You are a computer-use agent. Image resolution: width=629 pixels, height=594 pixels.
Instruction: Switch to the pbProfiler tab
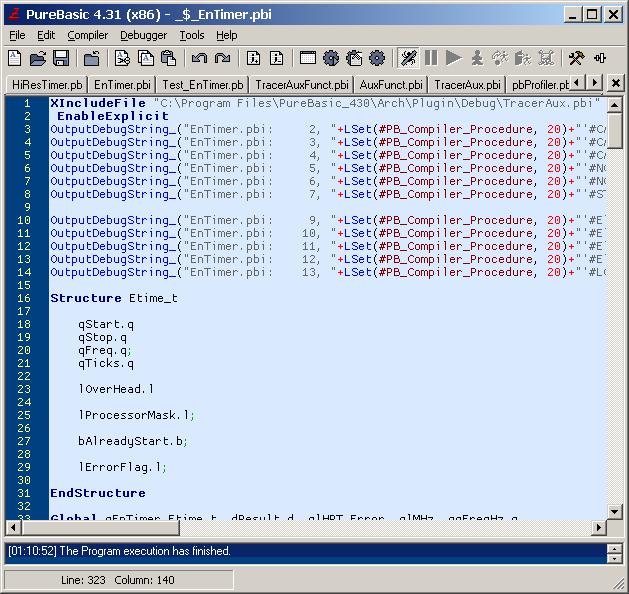pyautogui.click(x=540, y=85)
